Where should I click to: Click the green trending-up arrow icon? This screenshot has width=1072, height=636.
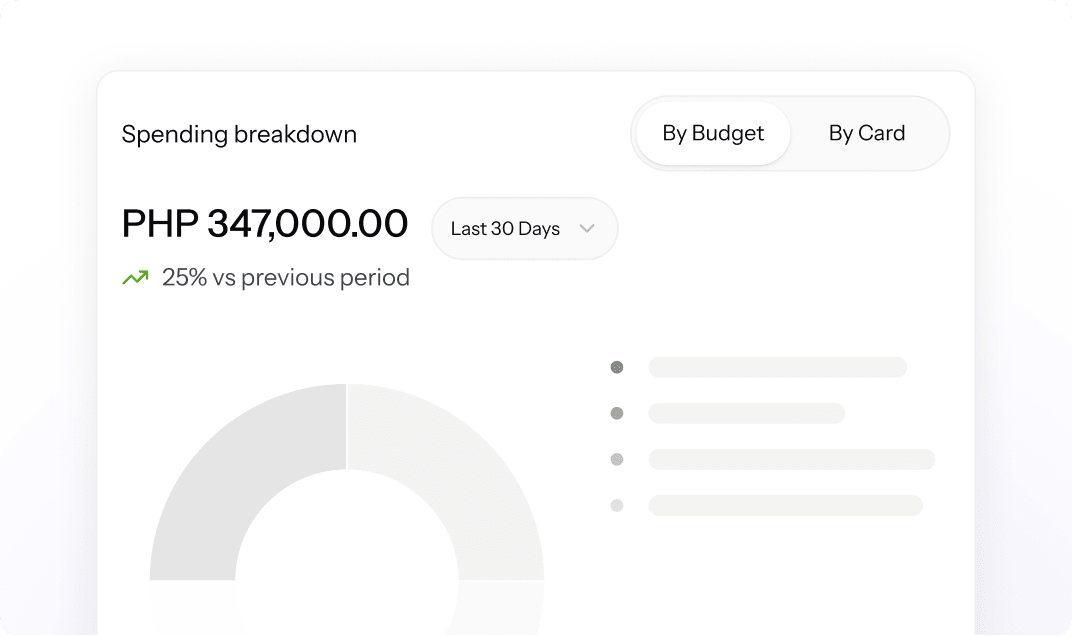(x=135, y=278)
